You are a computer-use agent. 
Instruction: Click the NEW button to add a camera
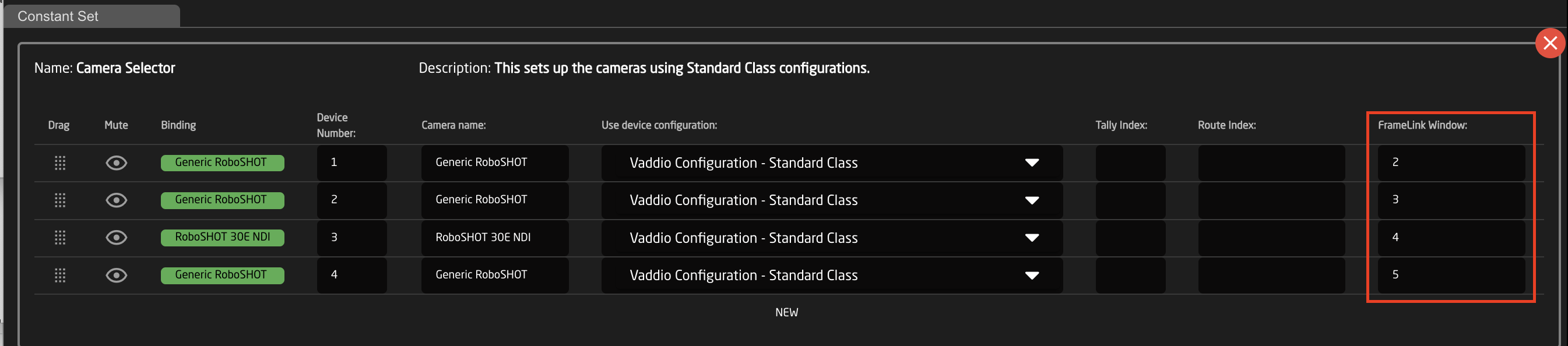(x=786, y=313)
